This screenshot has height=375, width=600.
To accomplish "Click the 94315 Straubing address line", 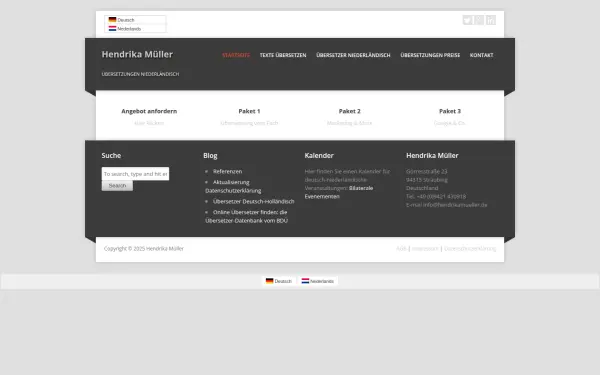I will (427, 180).
